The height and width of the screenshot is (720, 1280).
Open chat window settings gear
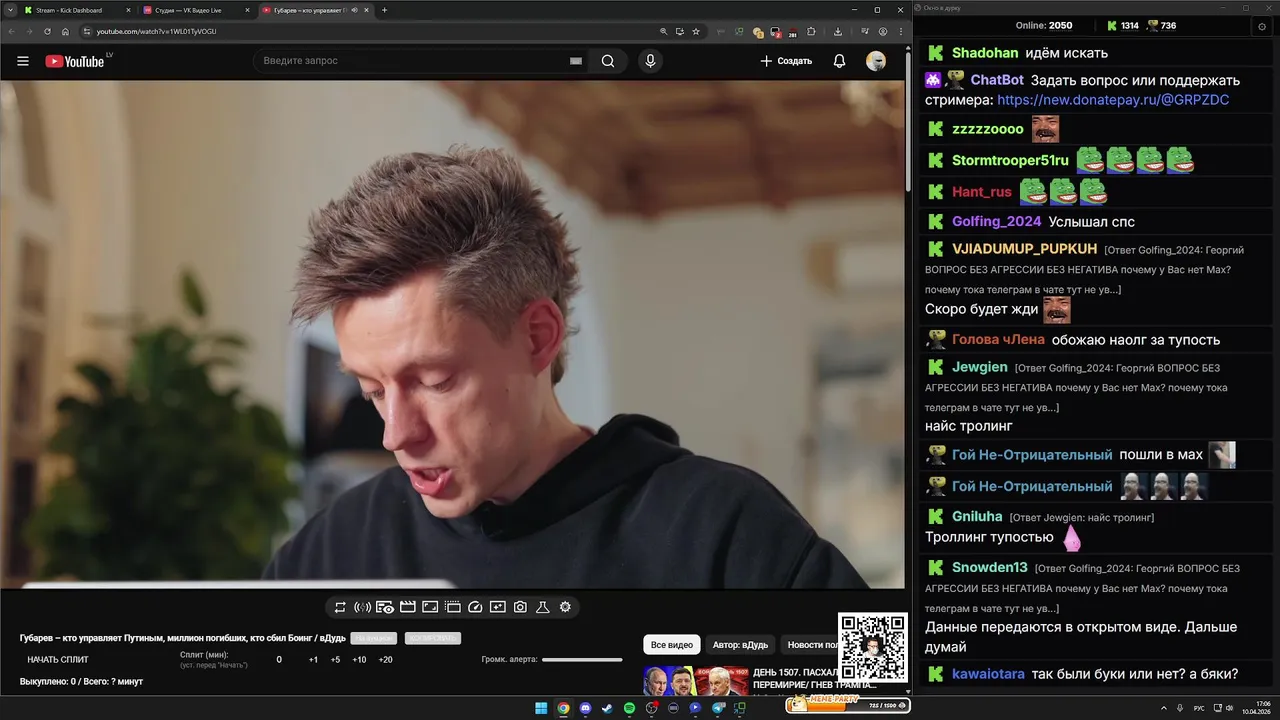coord(1261,27)
